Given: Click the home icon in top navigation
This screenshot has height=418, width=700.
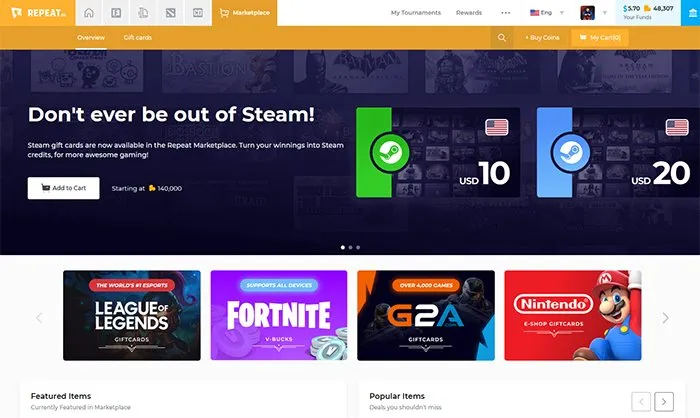Looking at the screenshot, I should (89, 13).
